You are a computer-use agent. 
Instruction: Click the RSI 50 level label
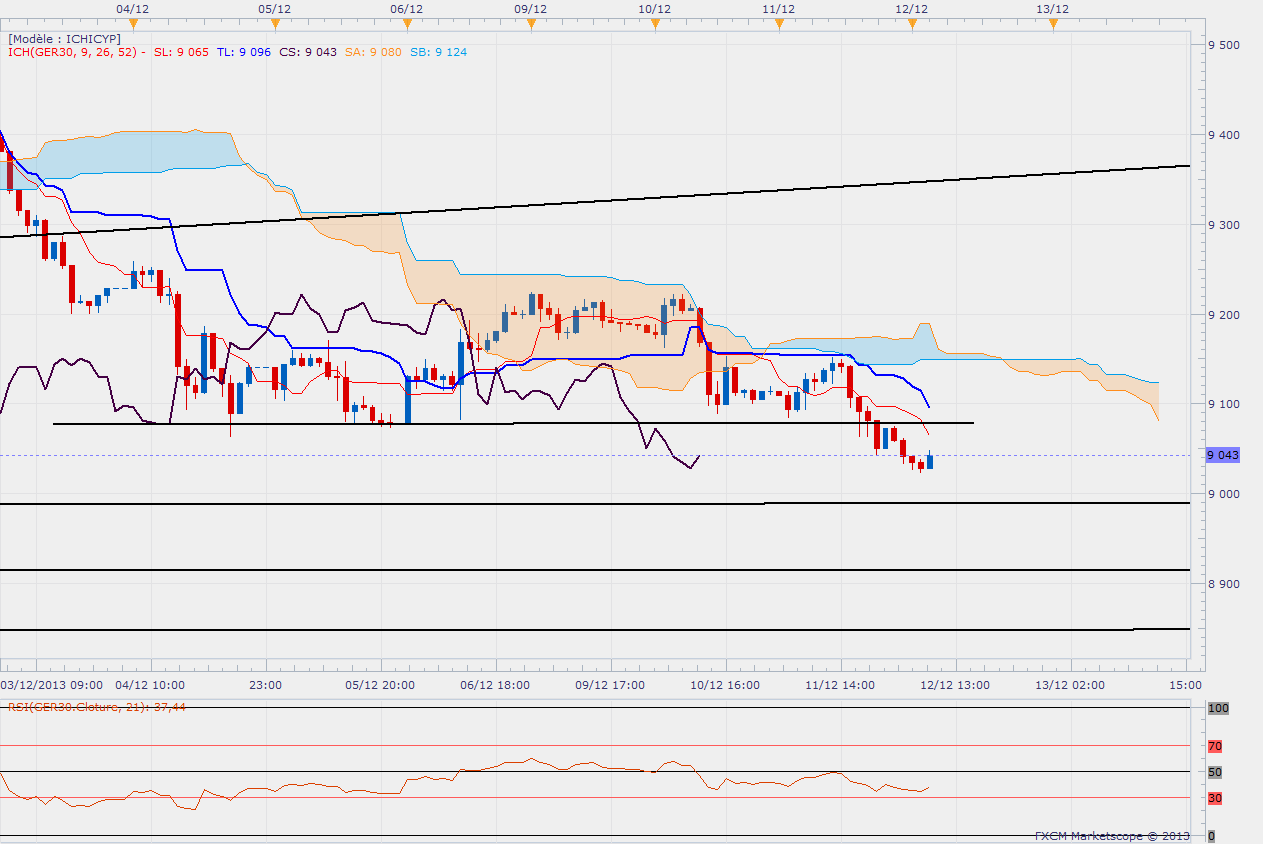point(1215,772)
